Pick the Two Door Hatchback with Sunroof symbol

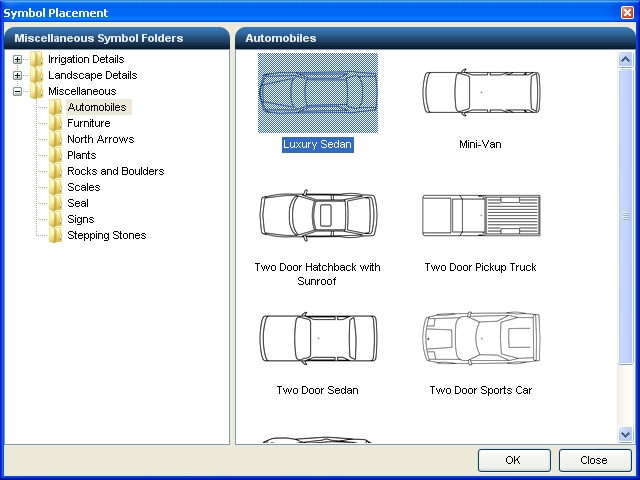(317, 215)
